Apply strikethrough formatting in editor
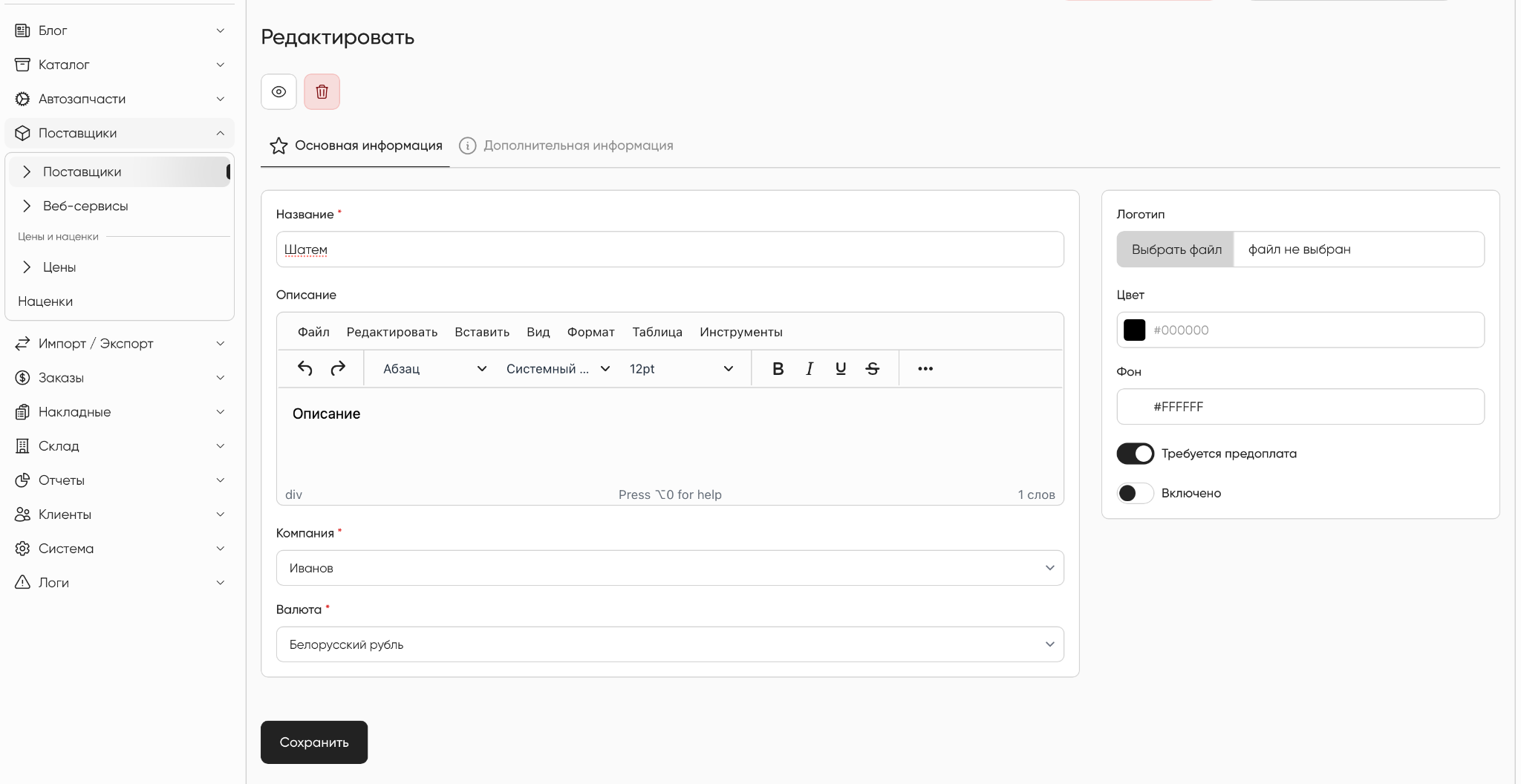Screen dimensions: 1521x784 pos(873,368)
